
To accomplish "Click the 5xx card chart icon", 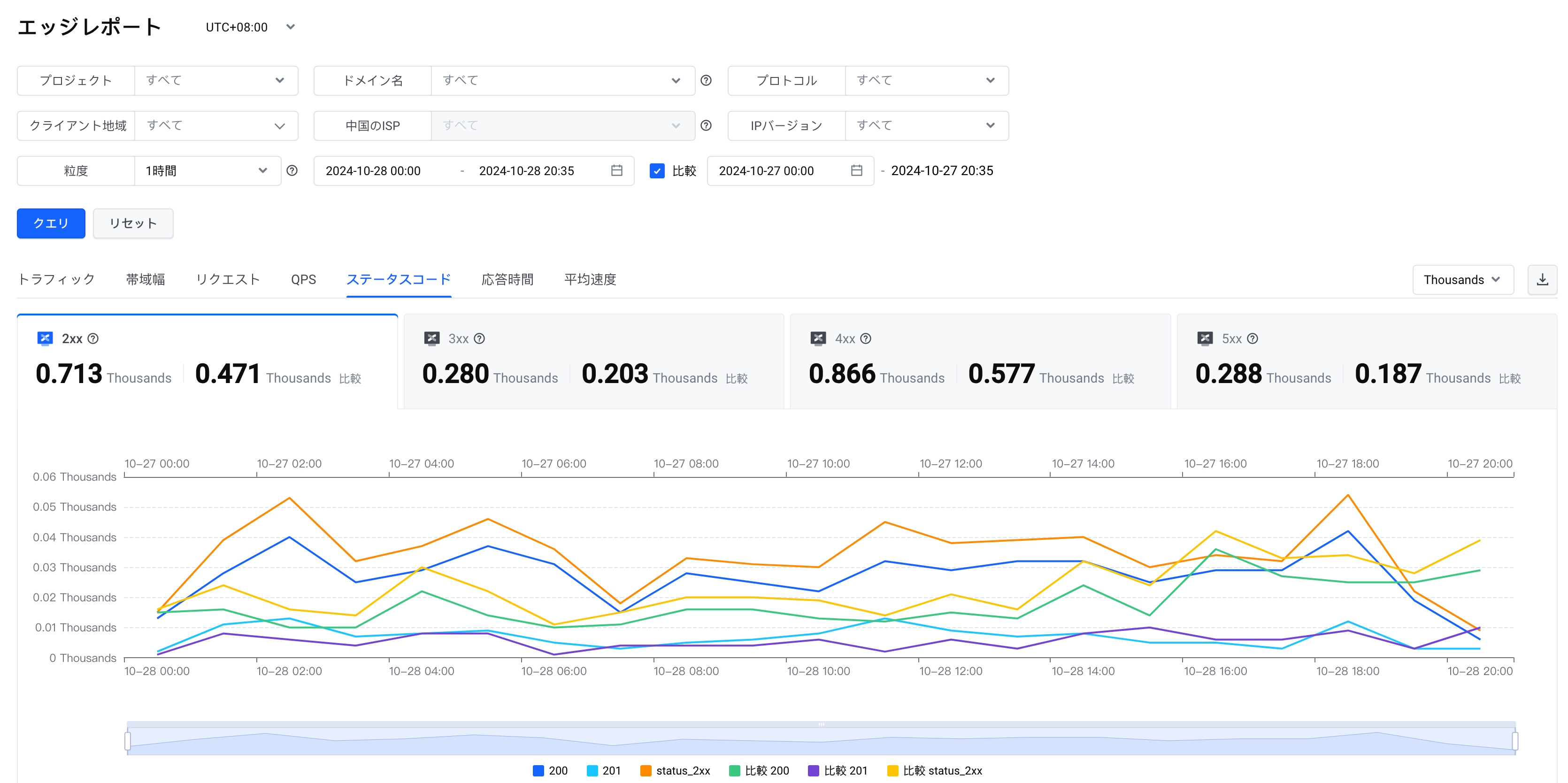I will click(x=1205, y=338).
